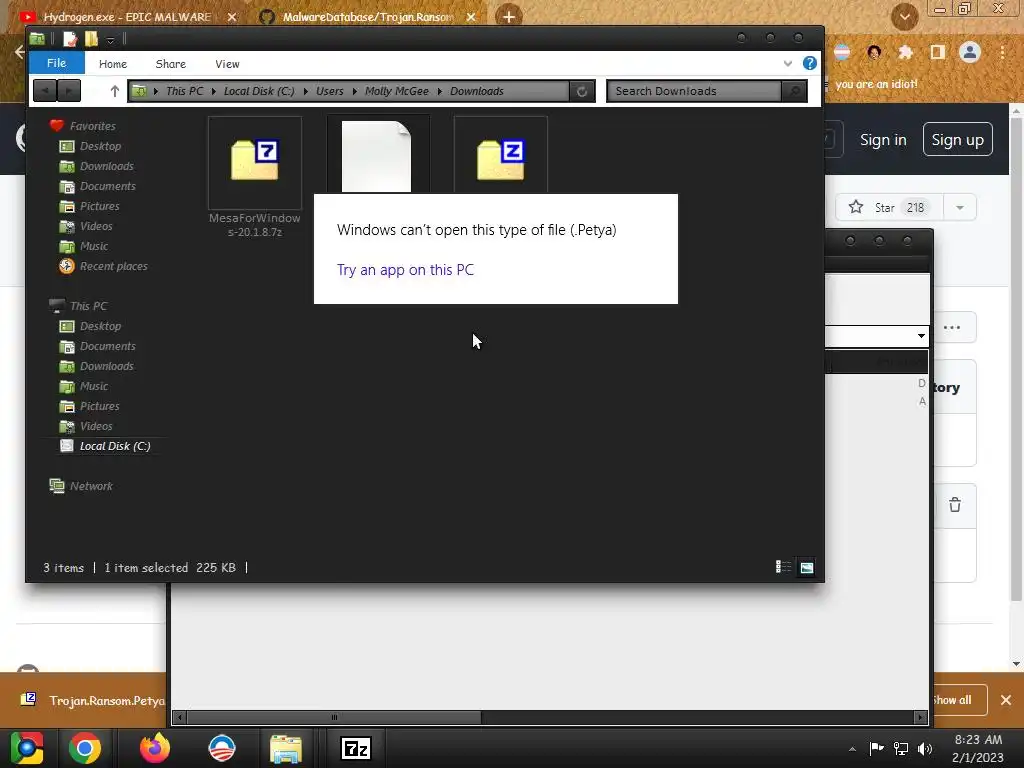Click the GitHub delete file trash icon
This screenshot has width=1024, height=768.
click(955, 505)
